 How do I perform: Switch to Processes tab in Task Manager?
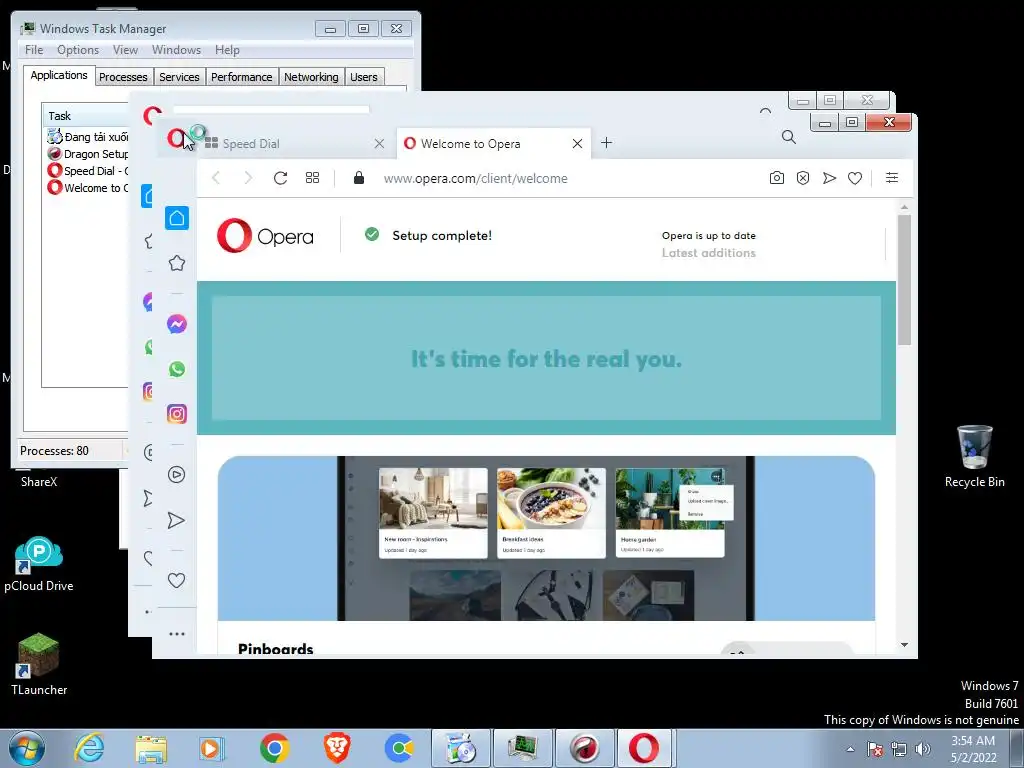point(123,77)
